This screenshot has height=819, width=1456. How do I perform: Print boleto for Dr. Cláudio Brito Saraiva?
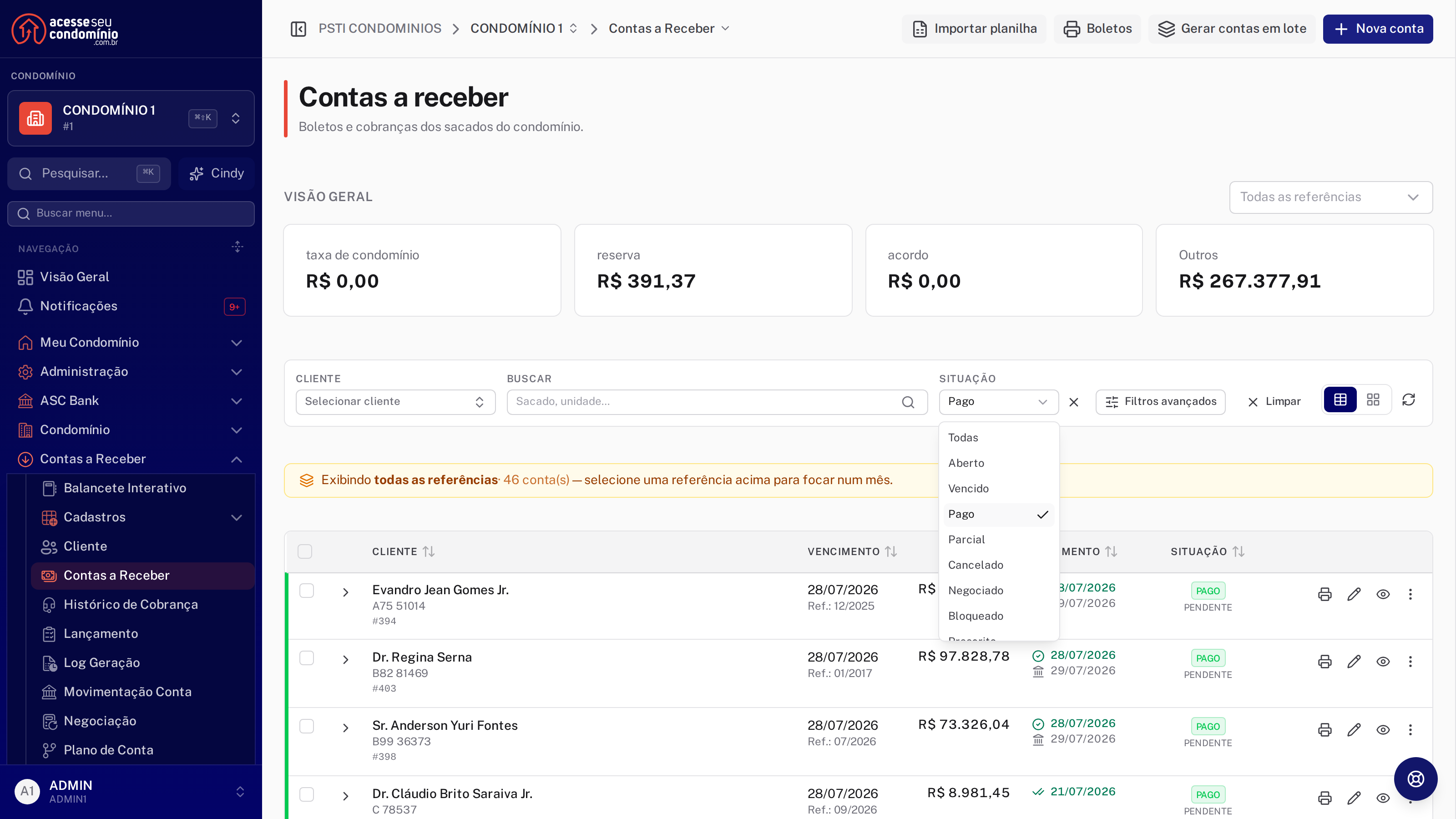[x=1325, y=798]
